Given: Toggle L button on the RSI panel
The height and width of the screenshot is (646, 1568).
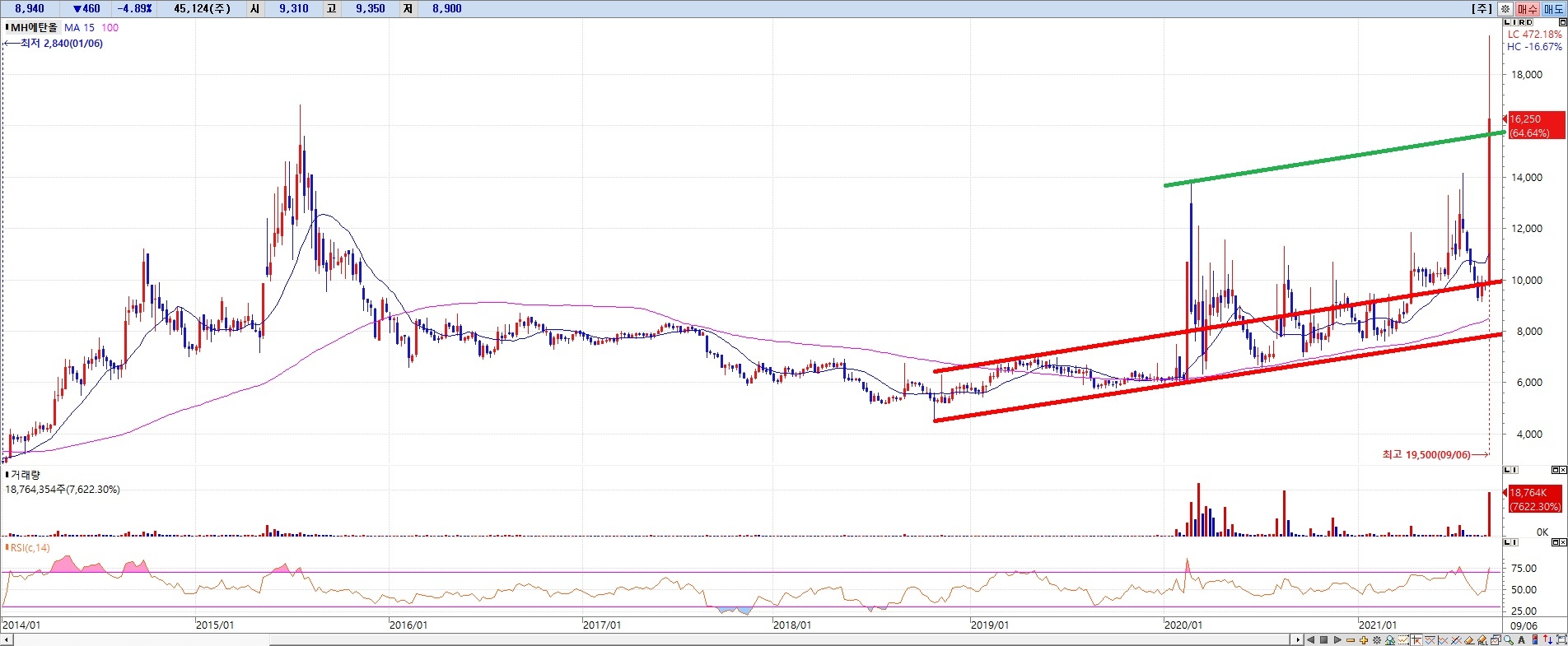Looking at the screenshot, I should pyautogui.click(x=1507, y=543).
